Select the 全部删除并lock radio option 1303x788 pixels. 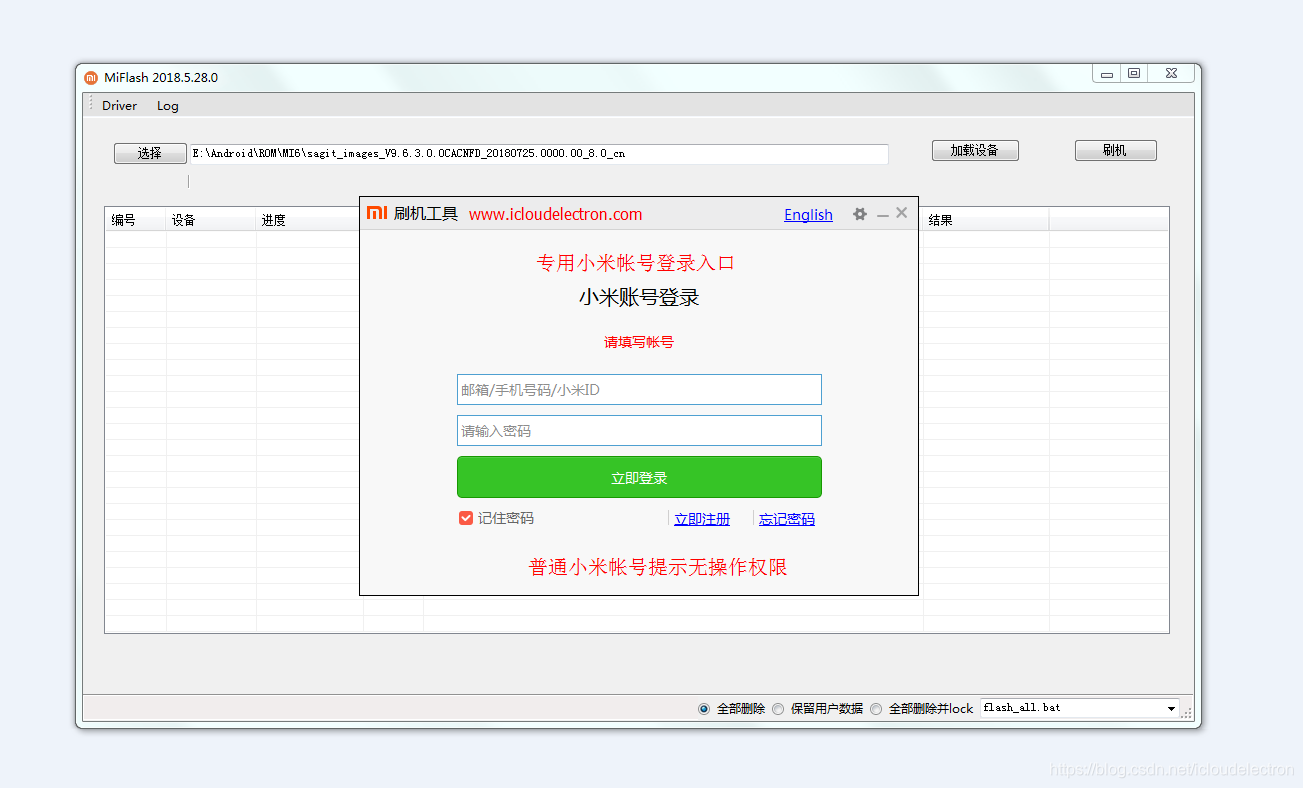tap(876, 709)
